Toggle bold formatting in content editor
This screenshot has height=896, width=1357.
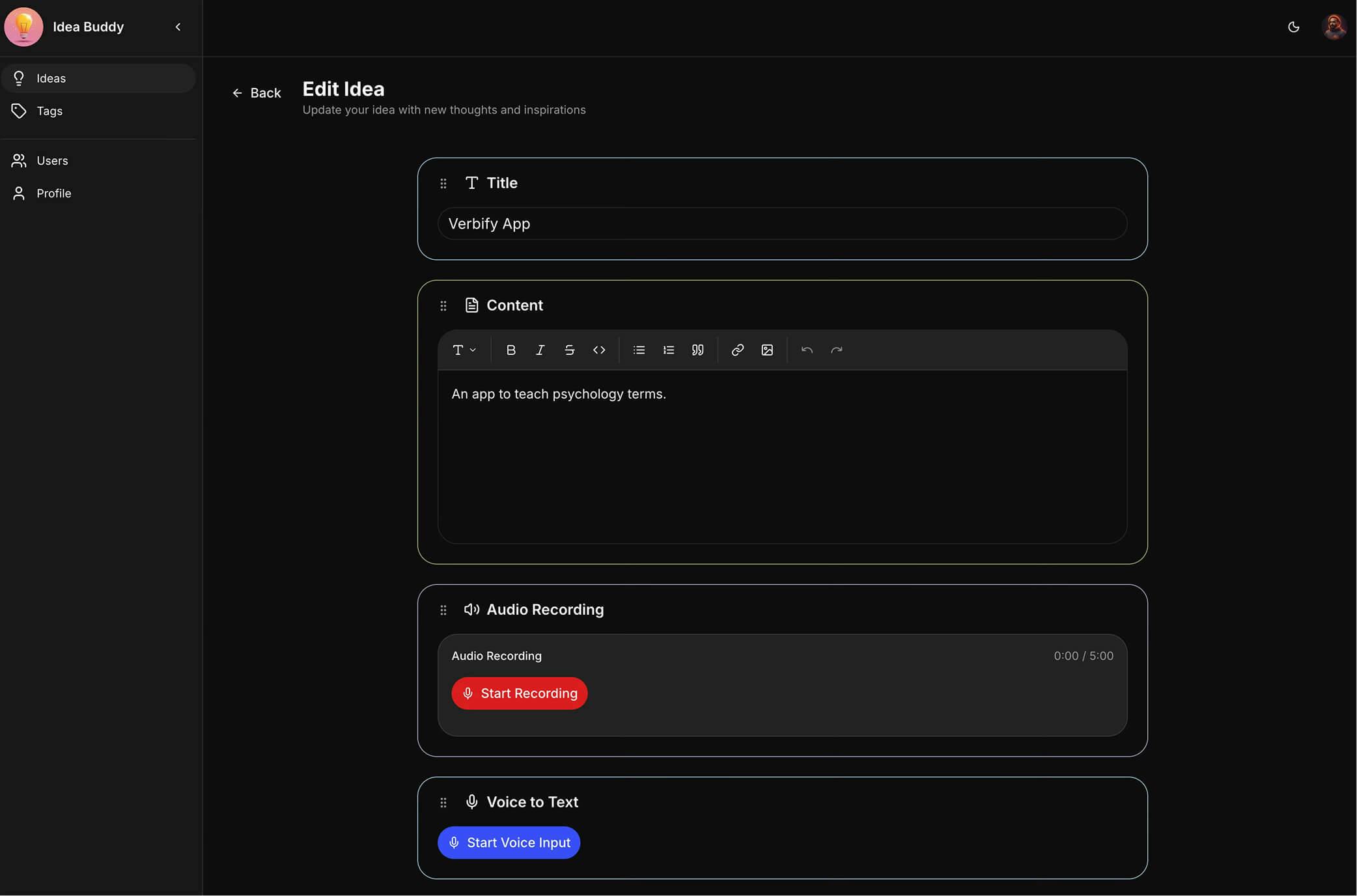[x=511, y=350]
